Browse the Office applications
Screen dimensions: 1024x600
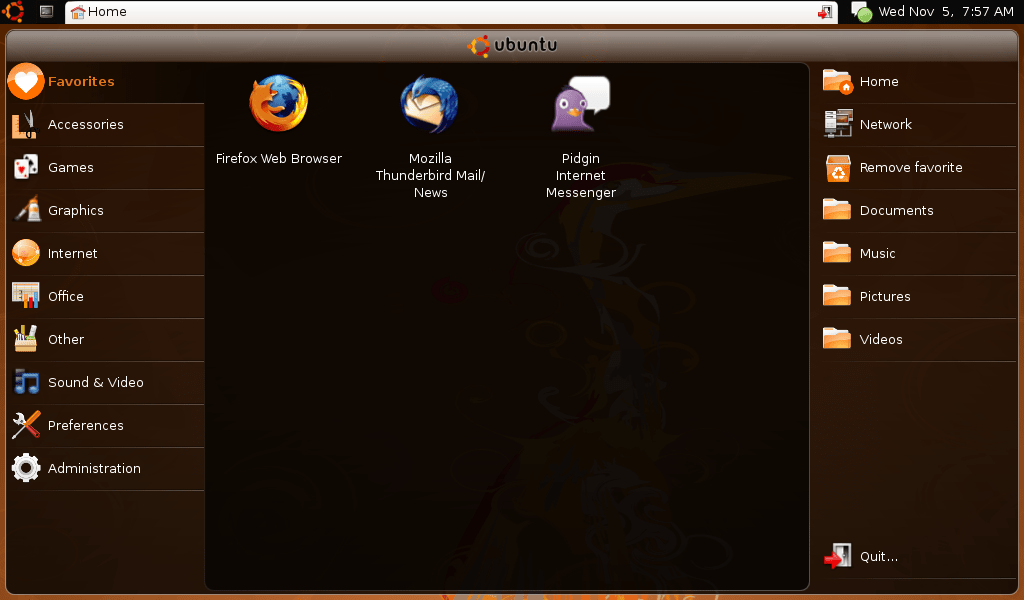click(67, 296)
